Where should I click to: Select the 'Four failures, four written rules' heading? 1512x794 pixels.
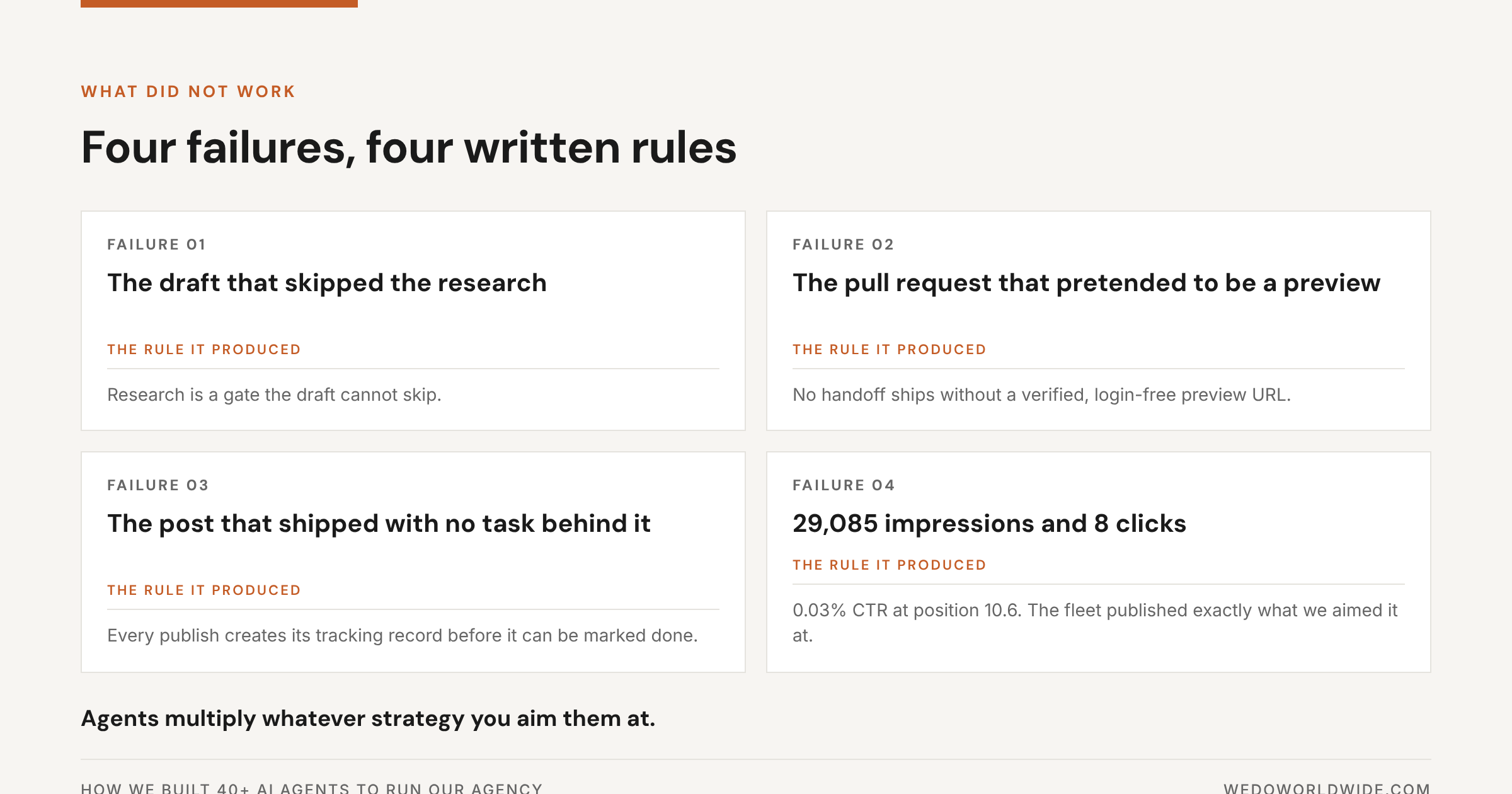(409, 147)
